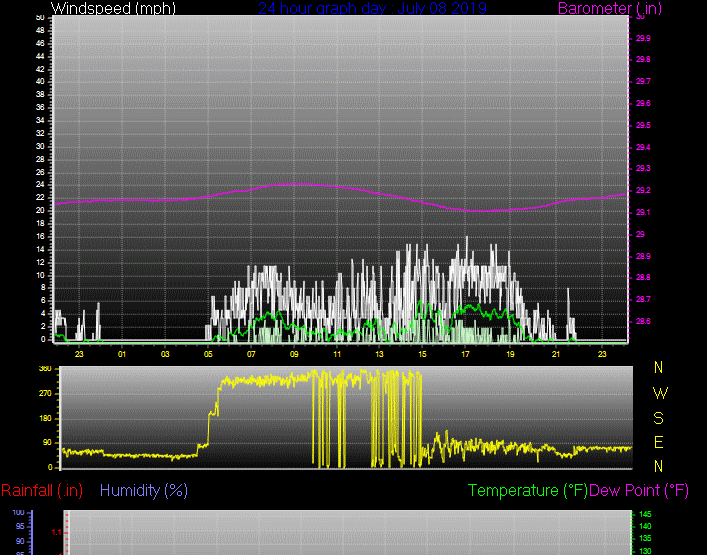The height and width of the screenshot is (555, 707).
Task: Click the 01 hour mark on time axis
Action: click(122, 353)
